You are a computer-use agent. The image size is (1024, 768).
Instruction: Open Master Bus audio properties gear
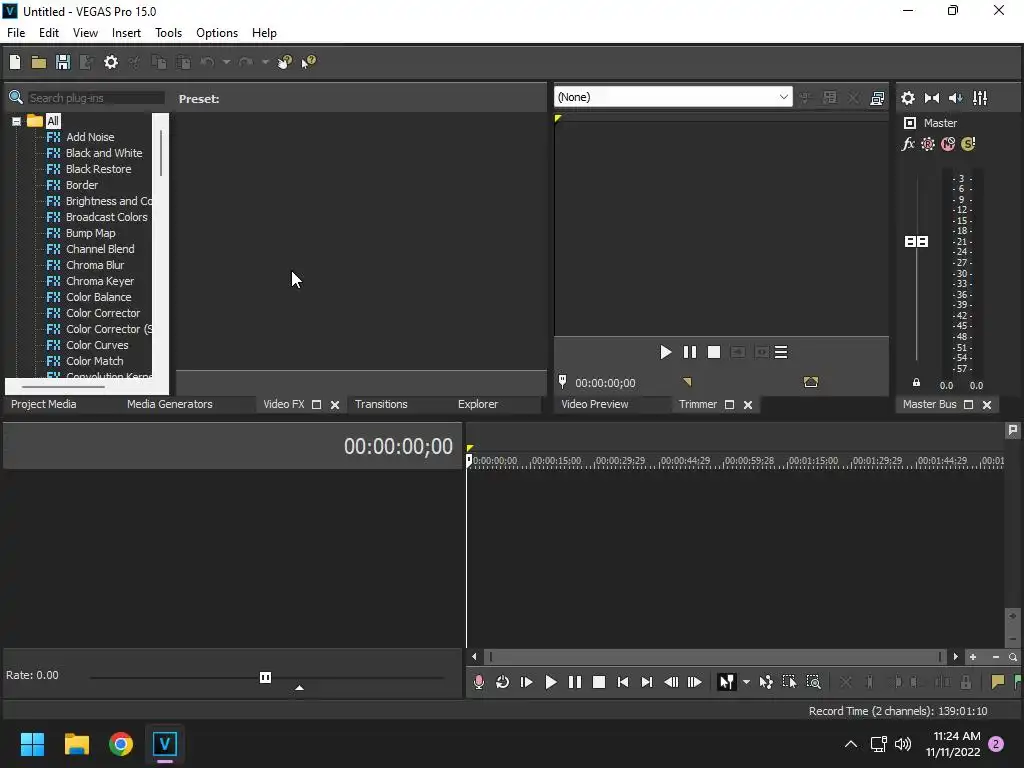click(x=908, y=98)
